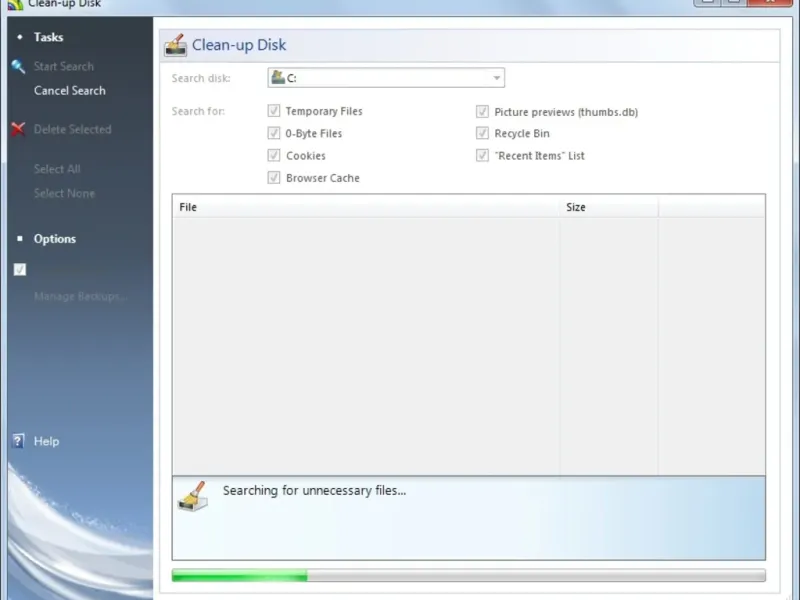Click Start Search in Tasks
The height and width of the screenshot is (600, 800).
coord(64,66)
